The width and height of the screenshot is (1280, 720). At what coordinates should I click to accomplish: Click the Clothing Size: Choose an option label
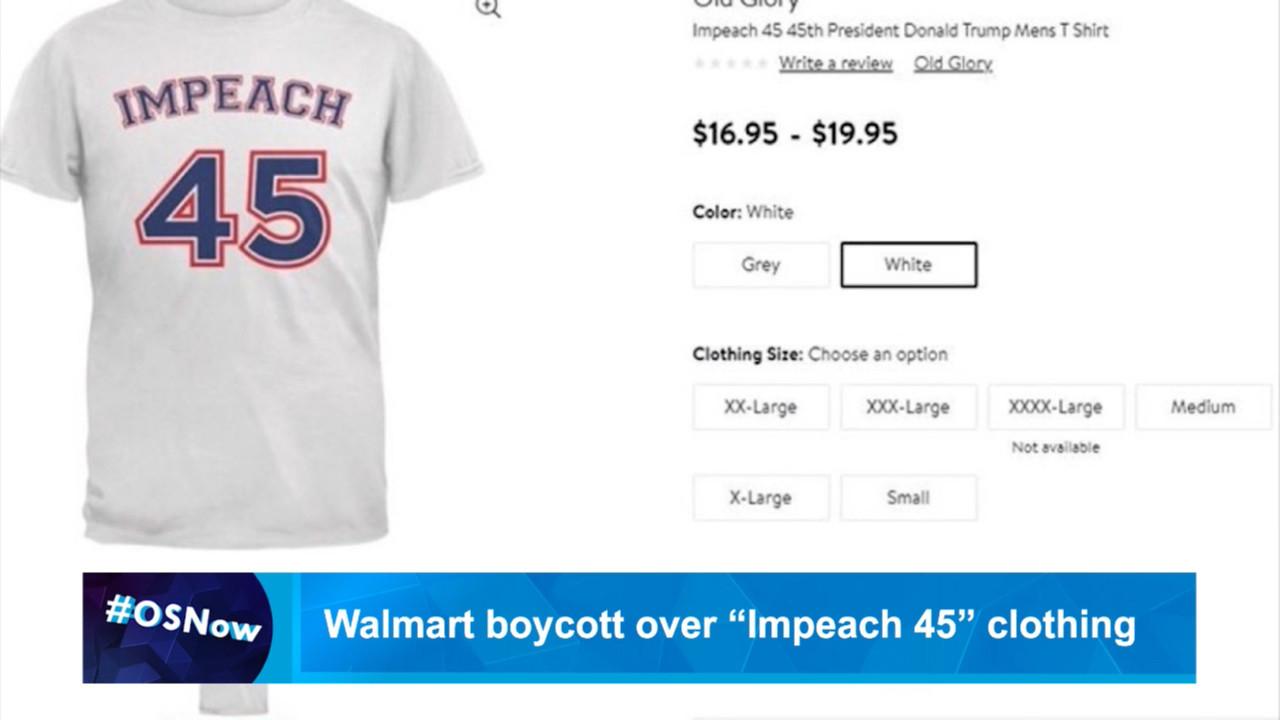pos(819,354)
